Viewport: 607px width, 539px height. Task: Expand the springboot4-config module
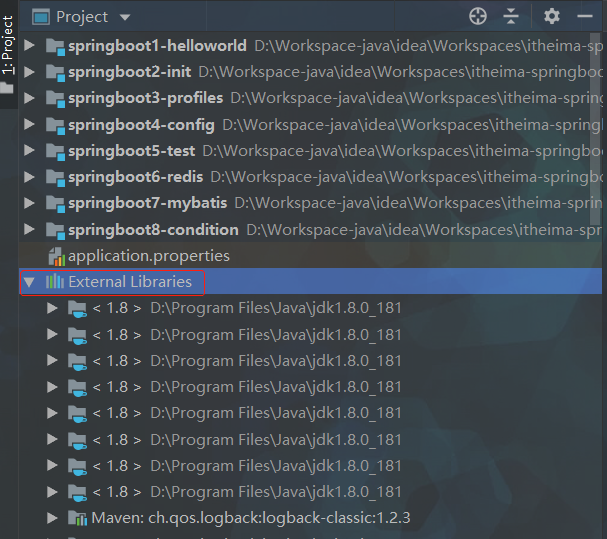tap(29, 124)
